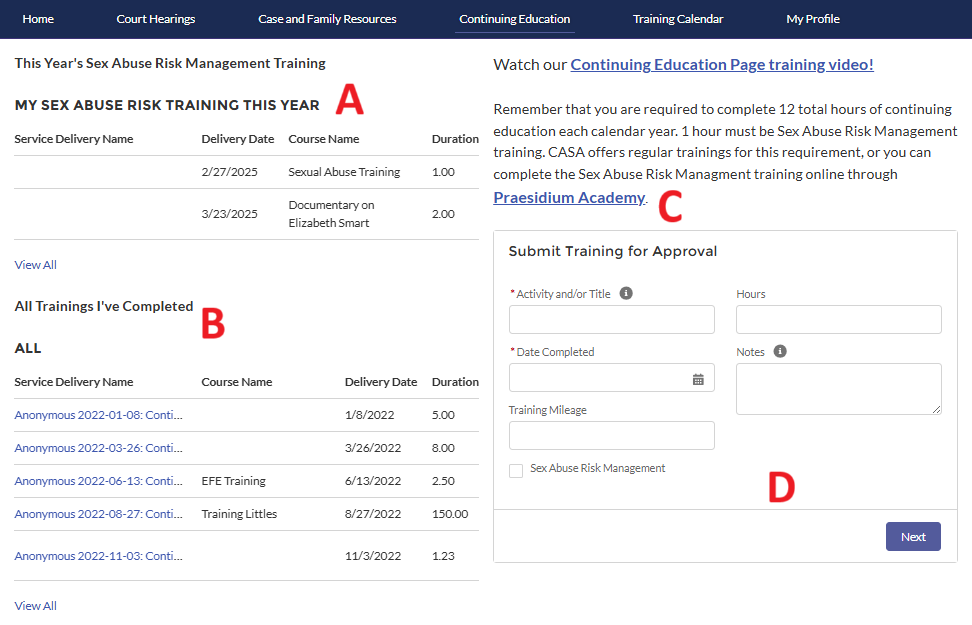Click info icon beside Notes label
This screenshot has height=625, width=972.
780,352
